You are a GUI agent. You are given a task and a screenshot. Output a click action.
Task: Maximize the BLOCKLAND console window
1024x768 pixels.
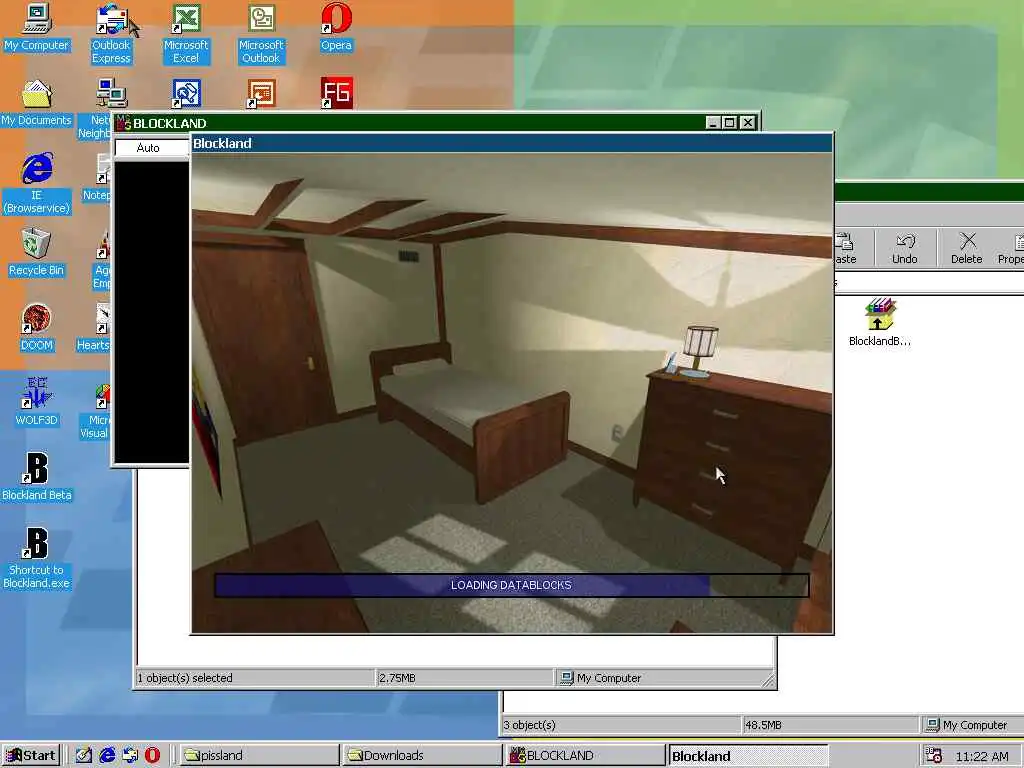tap(729, 123)
